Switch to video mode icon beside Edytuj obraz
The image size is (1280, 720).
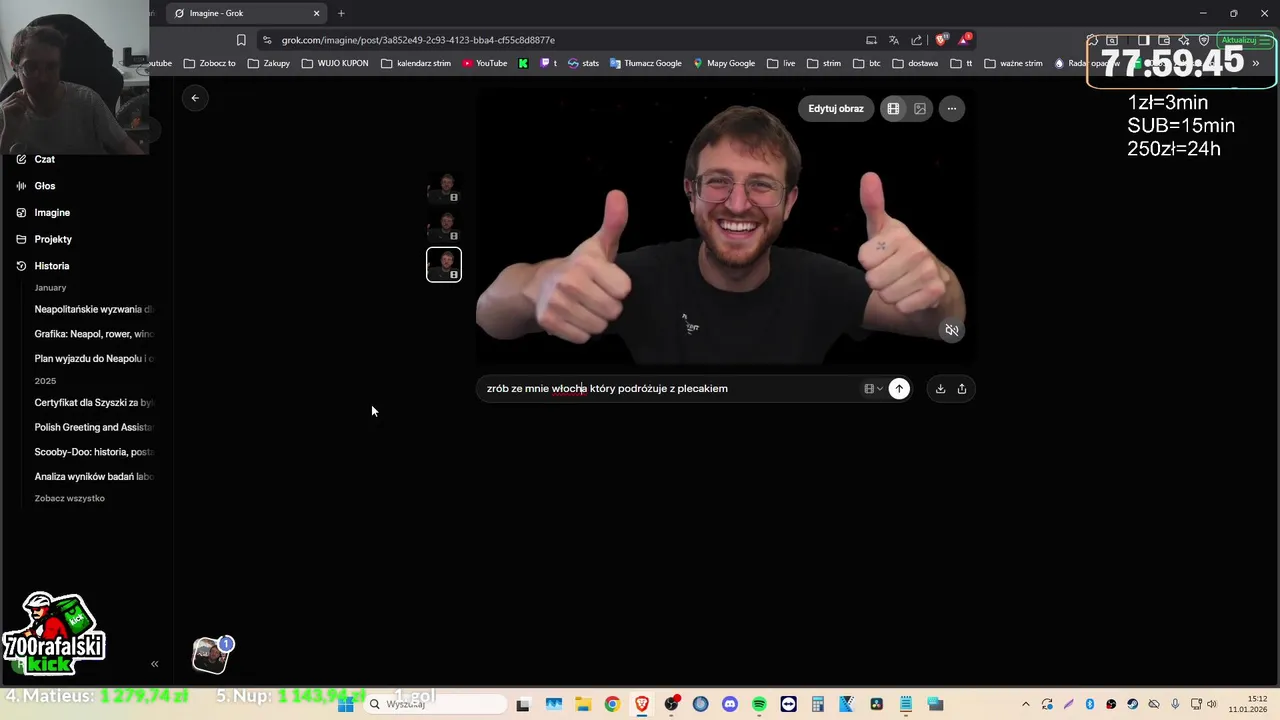tap(893, 109)
